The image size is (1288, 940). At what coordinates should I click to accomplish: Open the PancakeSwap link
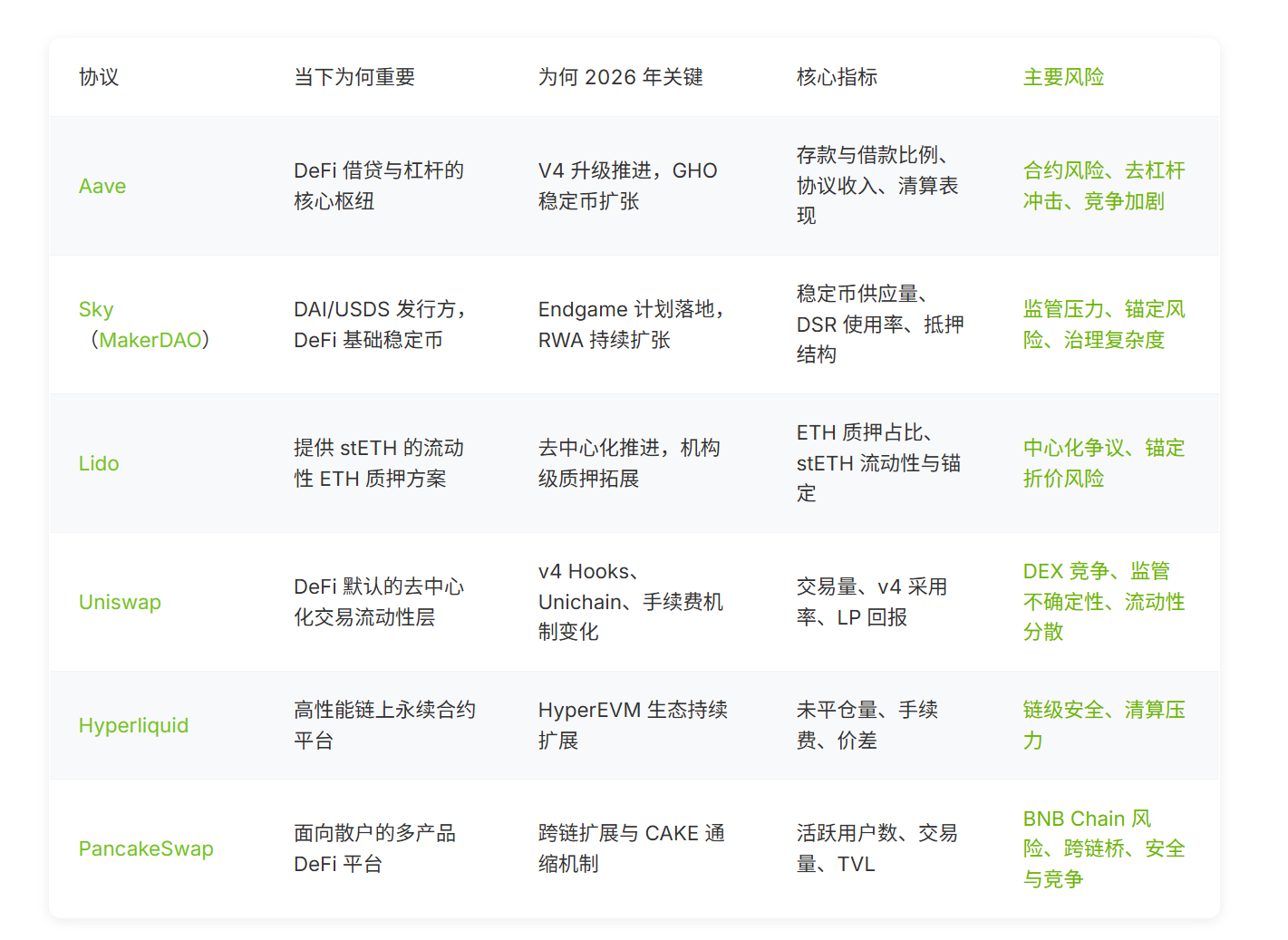click(146, 848)
